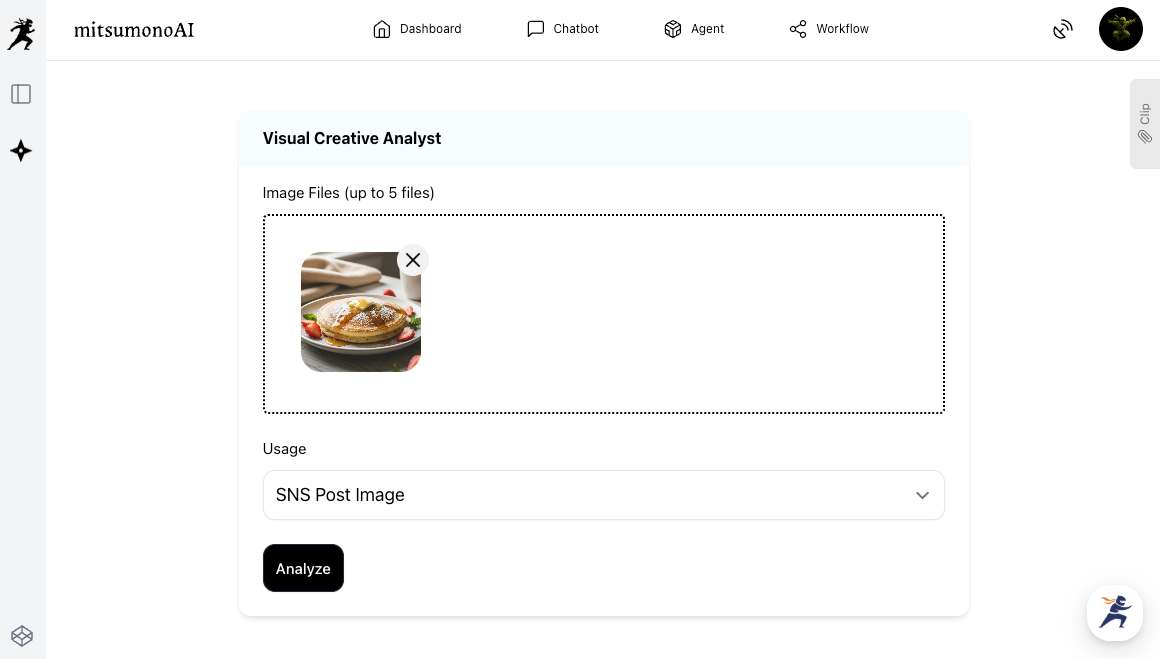Viewport: 1160px width, 659px height.
Task: Click the satellite broadcast icon in the header
Action: [1062, 30]
